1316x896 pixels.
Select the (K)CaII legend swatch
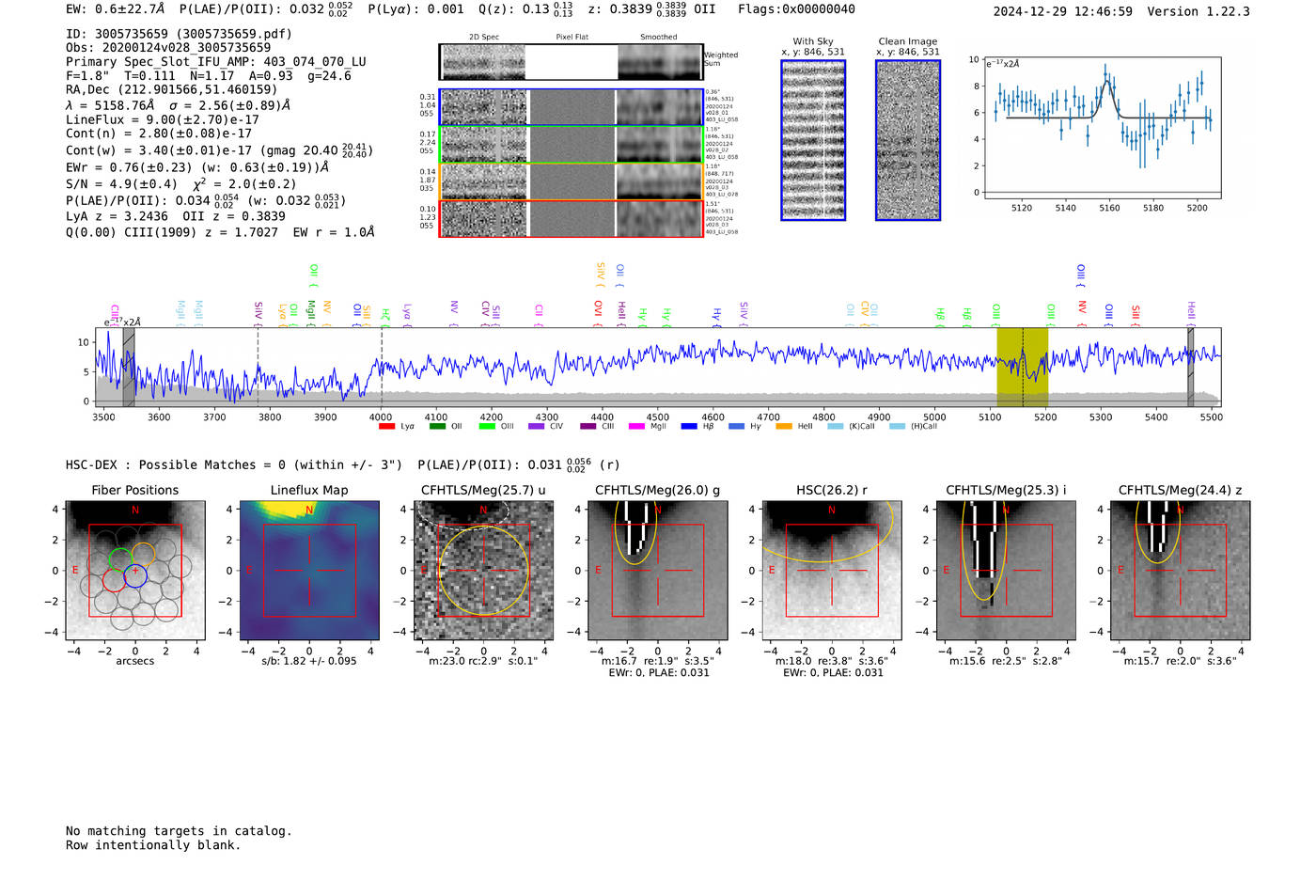(x=835, y=427)
